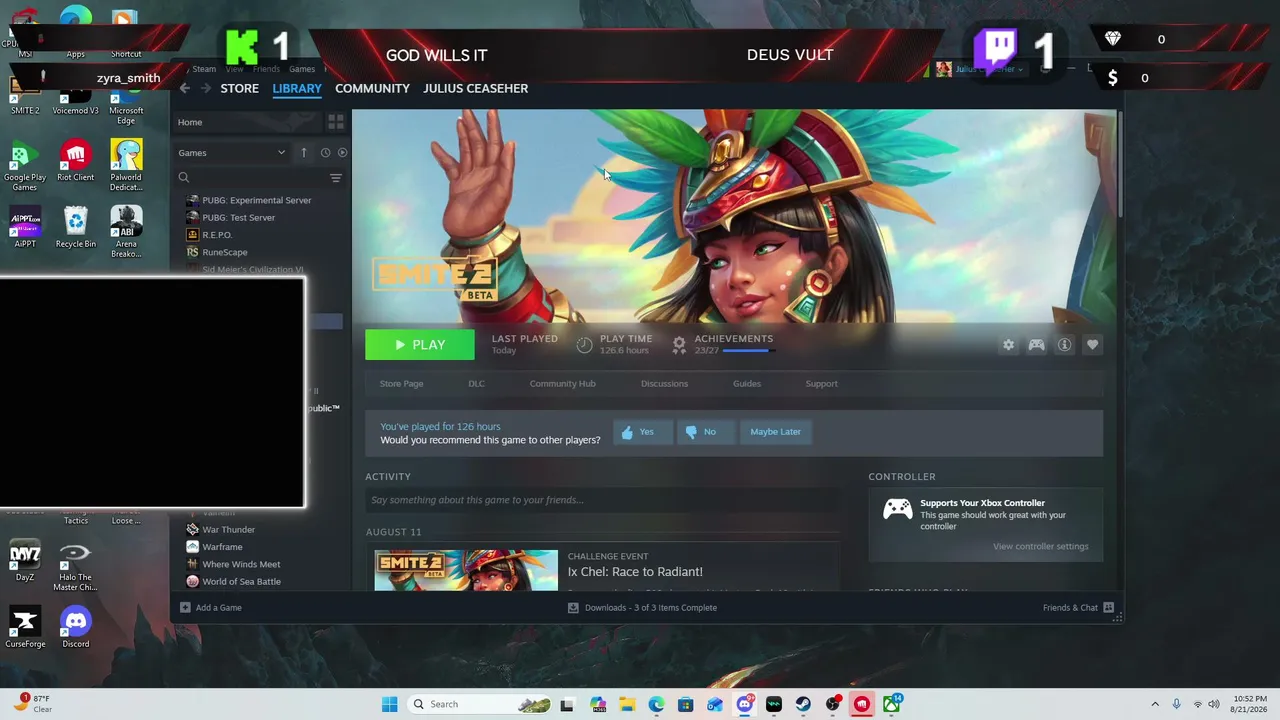Select War Thunder in the game list
The width and height of the screenshot is (1280, 720).
click(228, 530)
